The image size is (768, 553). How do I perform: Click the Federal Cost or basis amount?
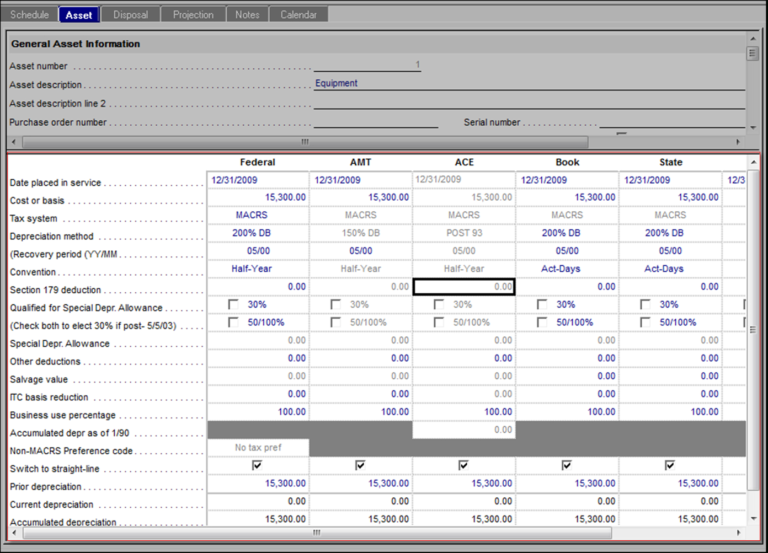tap(257, 198)
